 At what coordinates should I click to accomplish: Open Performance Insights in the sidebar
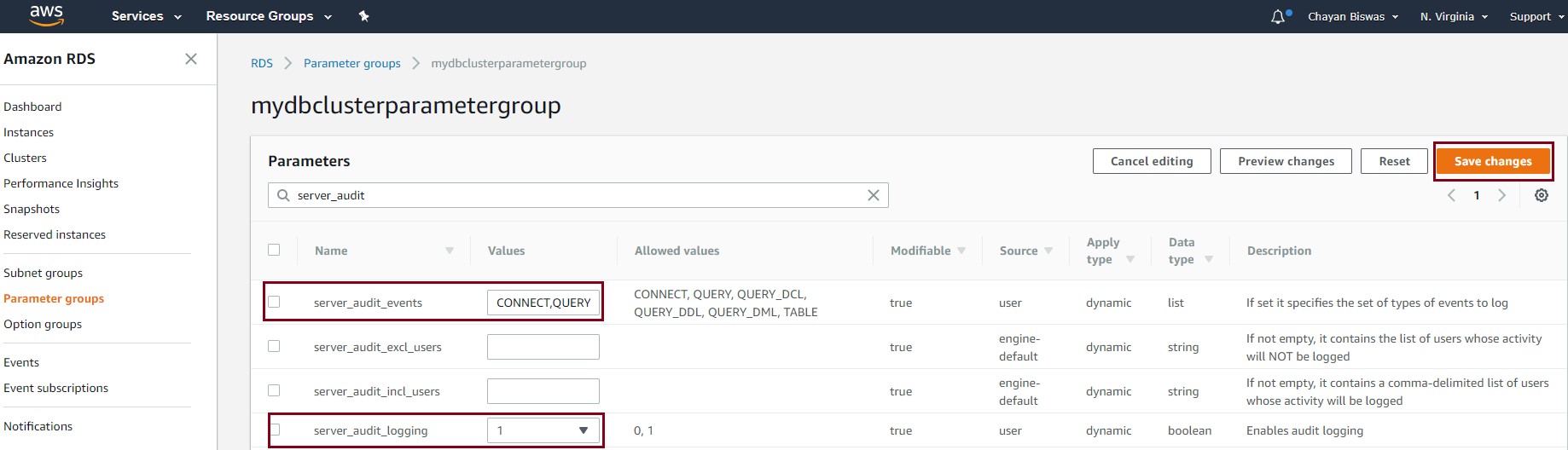tap(61, 183)
